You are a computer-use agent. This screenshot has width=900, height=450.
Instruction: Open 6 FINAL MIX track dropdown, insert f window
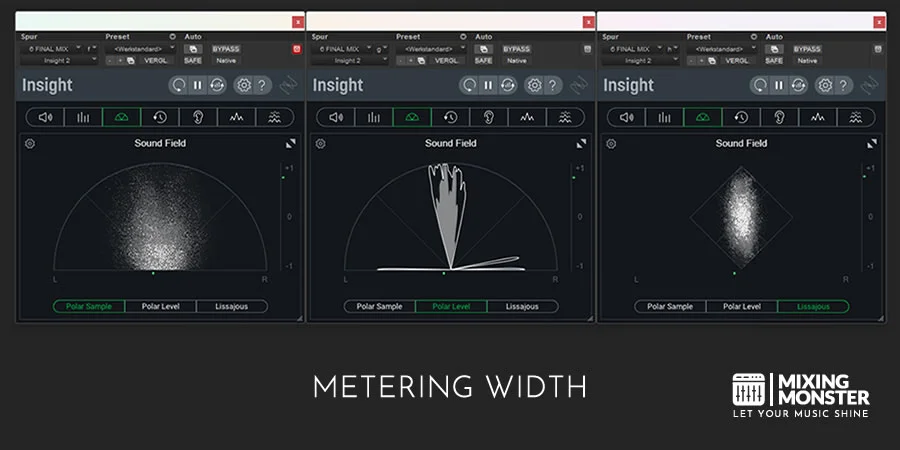52,49
